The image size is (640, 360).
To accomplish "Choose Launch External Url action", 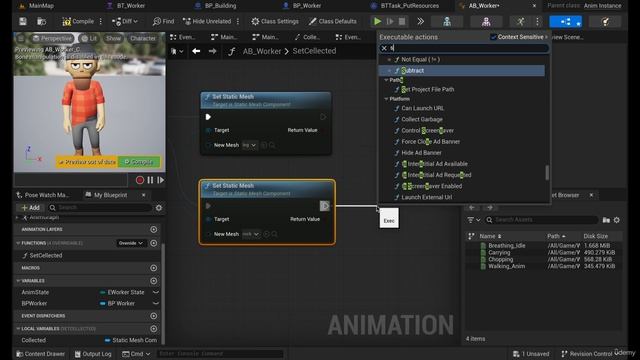I will 427,197.
